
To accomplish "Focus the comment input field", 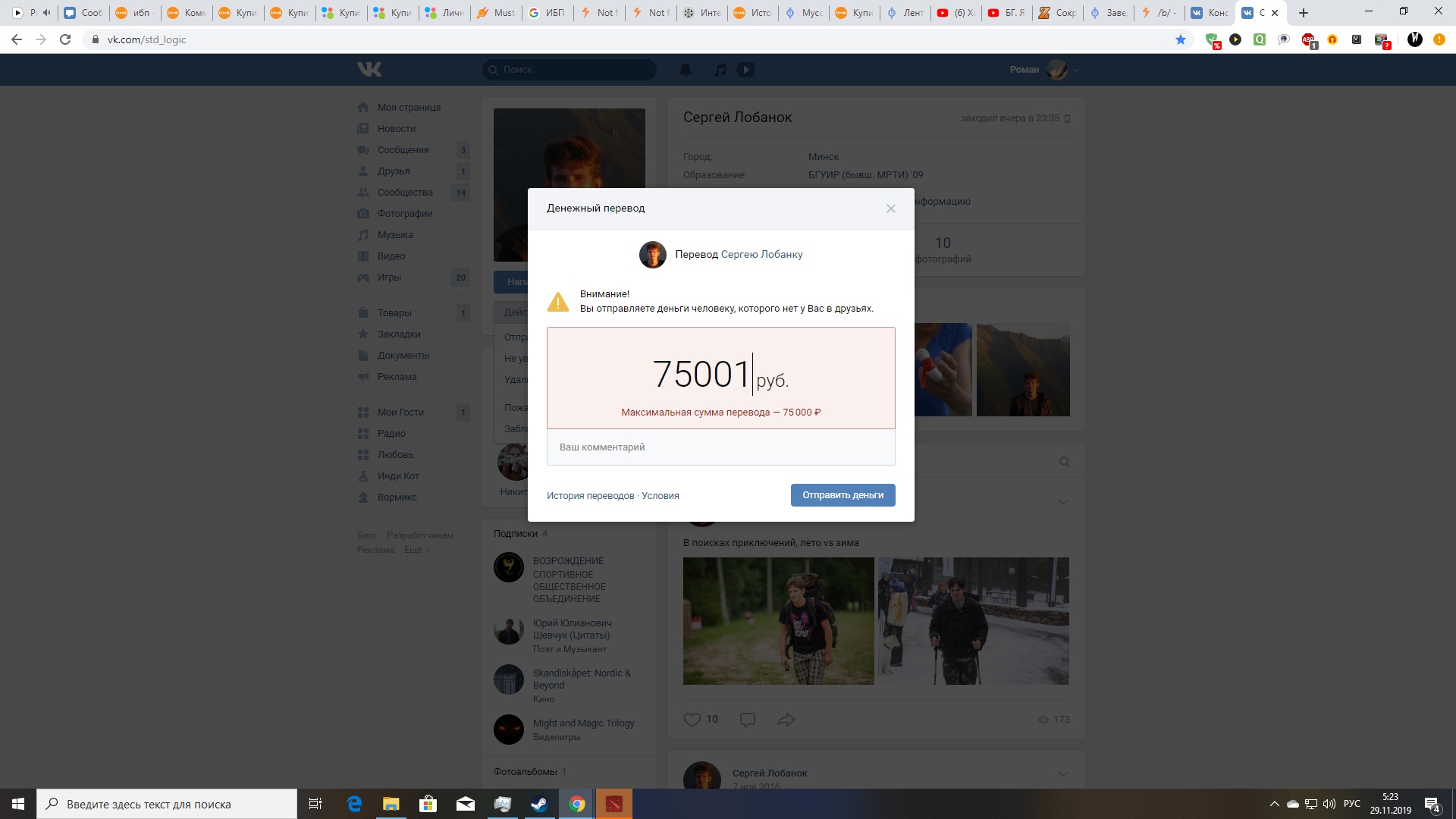I will (x=720, y=447).
